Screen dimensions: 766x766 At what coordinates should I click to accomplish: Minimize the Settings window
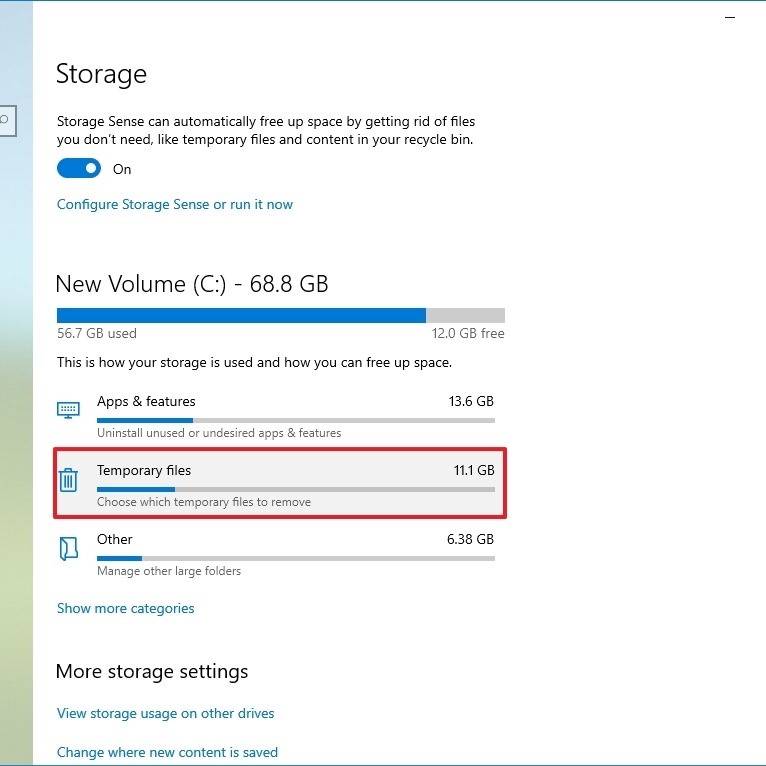tap(730, 18)
